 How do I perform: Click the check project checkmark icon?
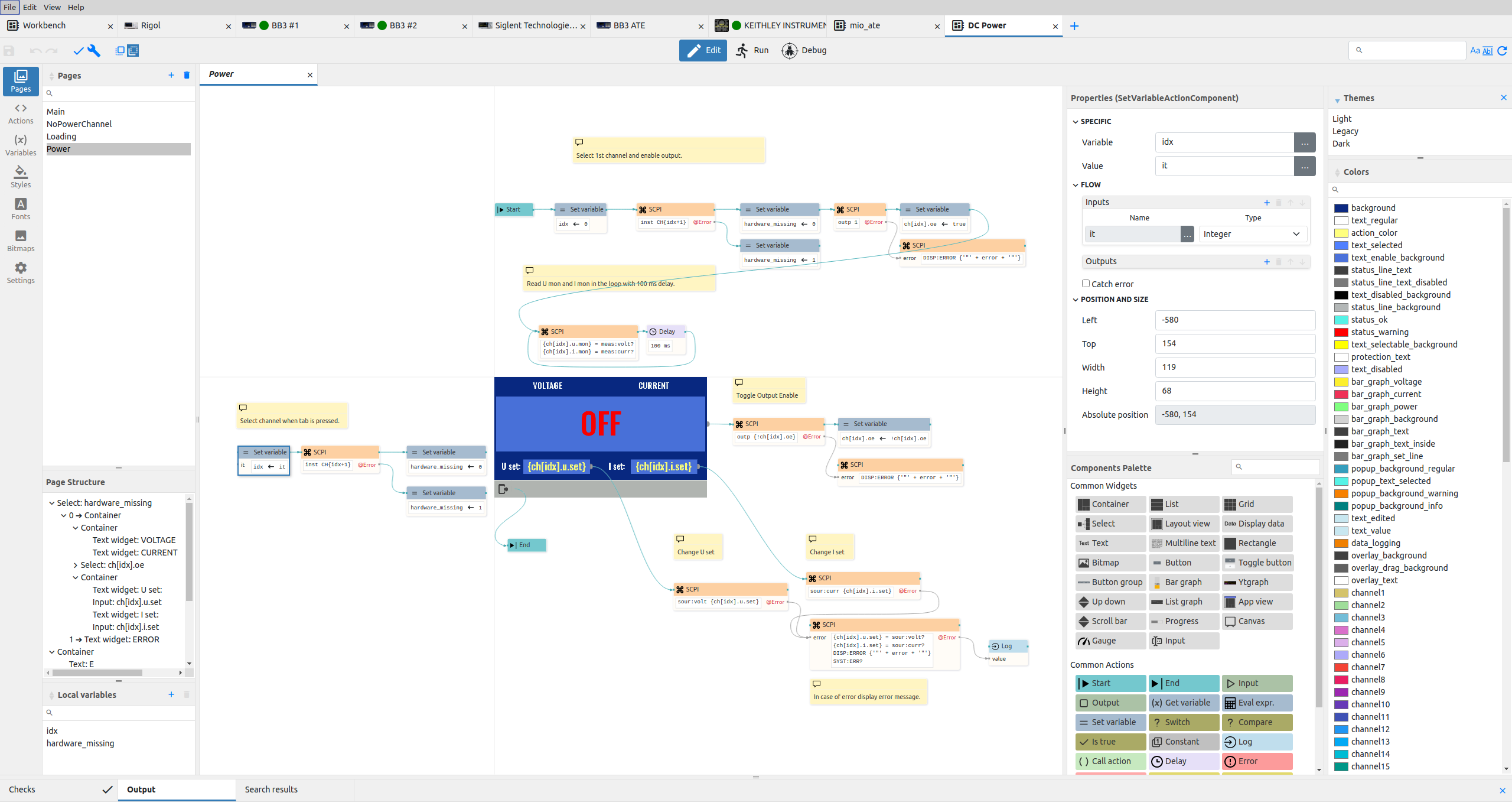click(x=78, y=51)
